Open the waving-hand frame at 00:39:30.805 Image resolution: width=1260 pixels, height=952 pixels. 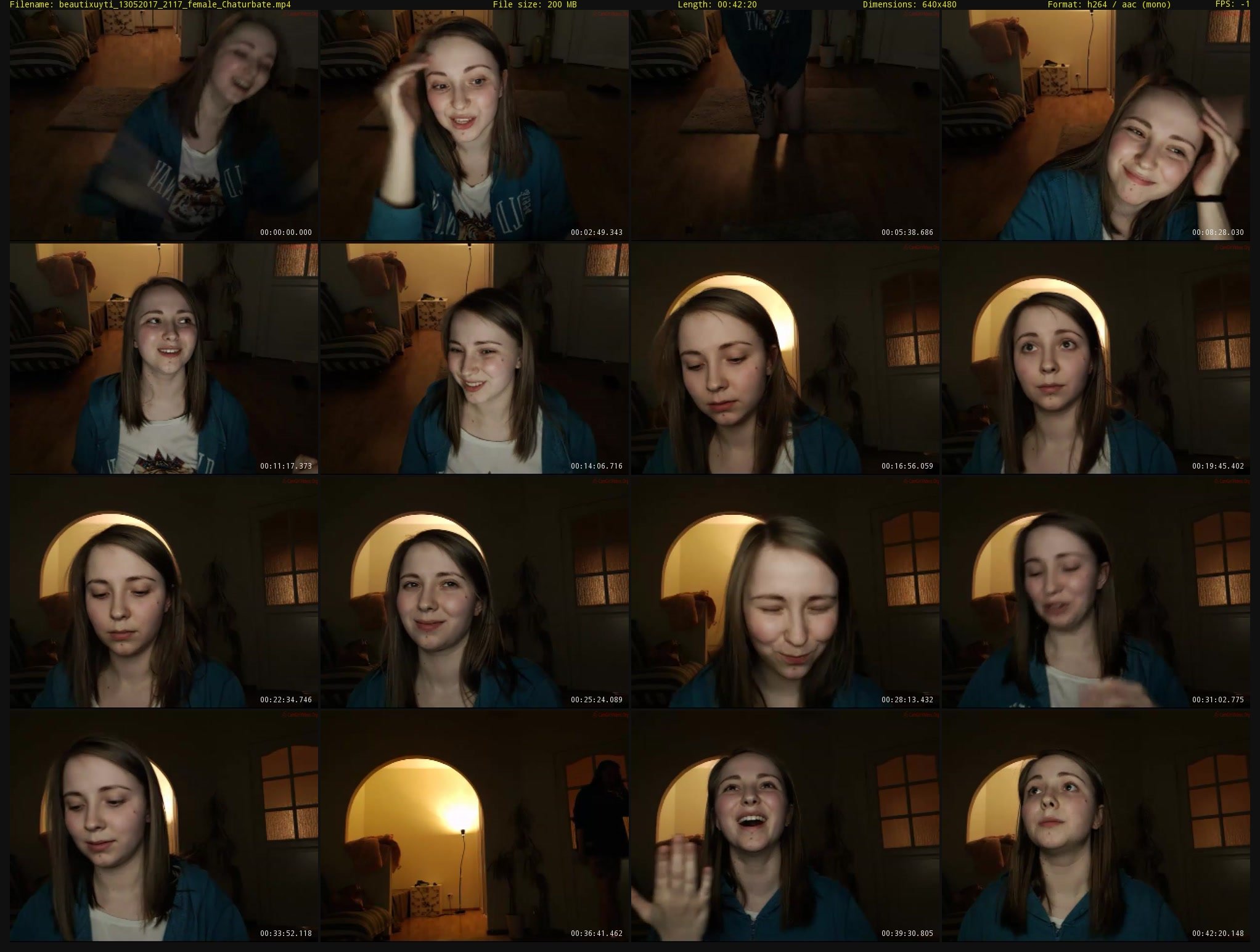[x=785, y=826]
